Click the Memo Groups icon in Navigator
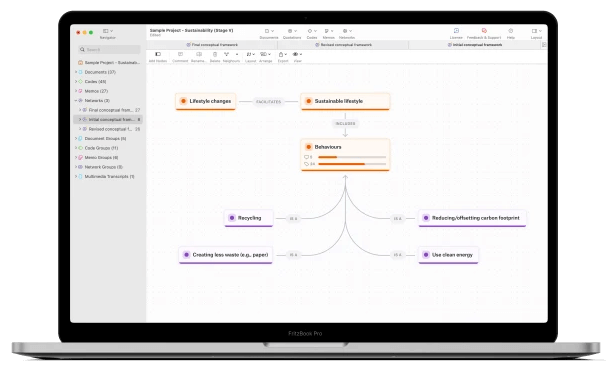Screen dimensions: 609x370 point(81,158)
